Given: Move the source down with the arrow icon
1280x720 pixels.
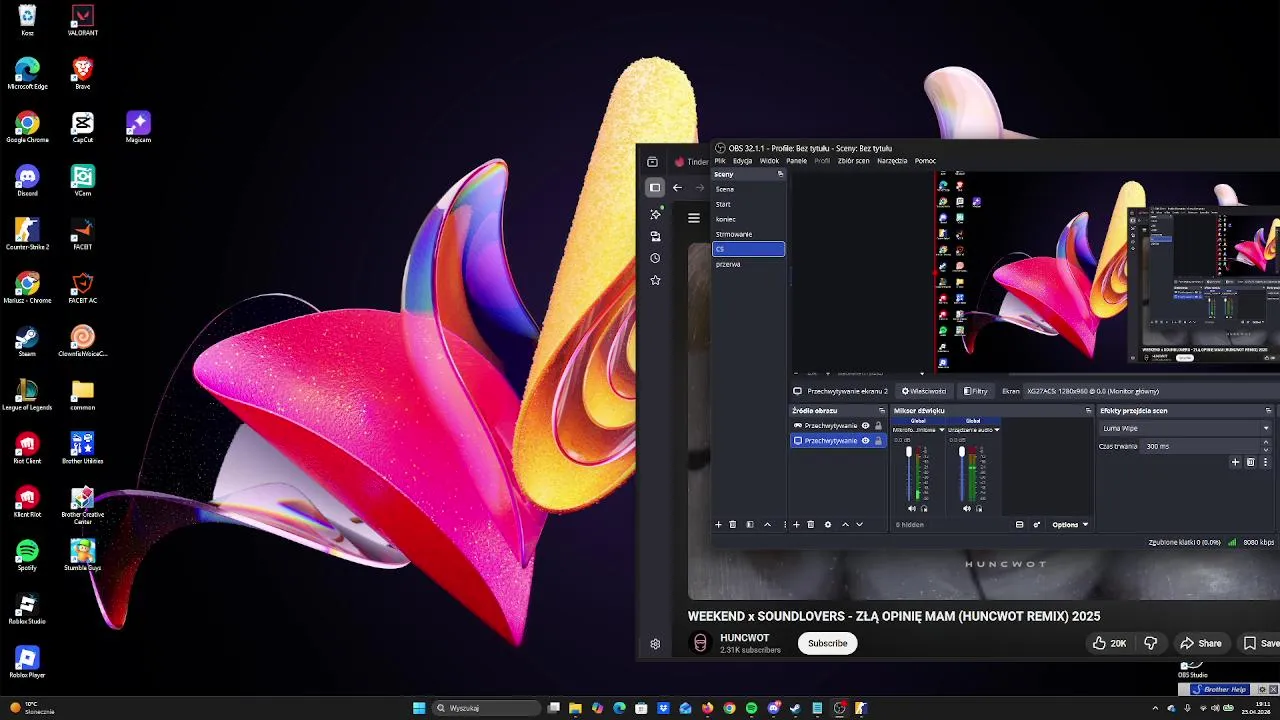Looking at the screenshot, I should [859, 524].
